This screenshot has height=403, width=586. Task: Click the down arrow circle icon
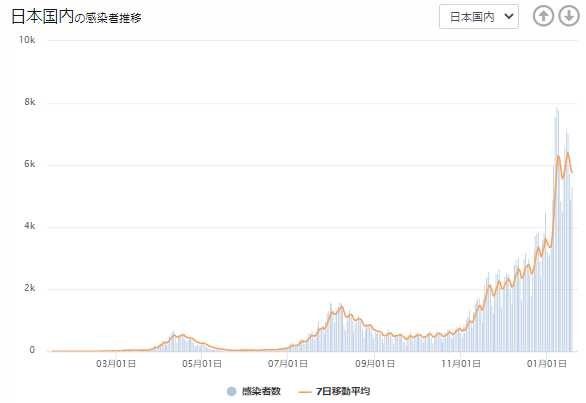pos(569,16)
